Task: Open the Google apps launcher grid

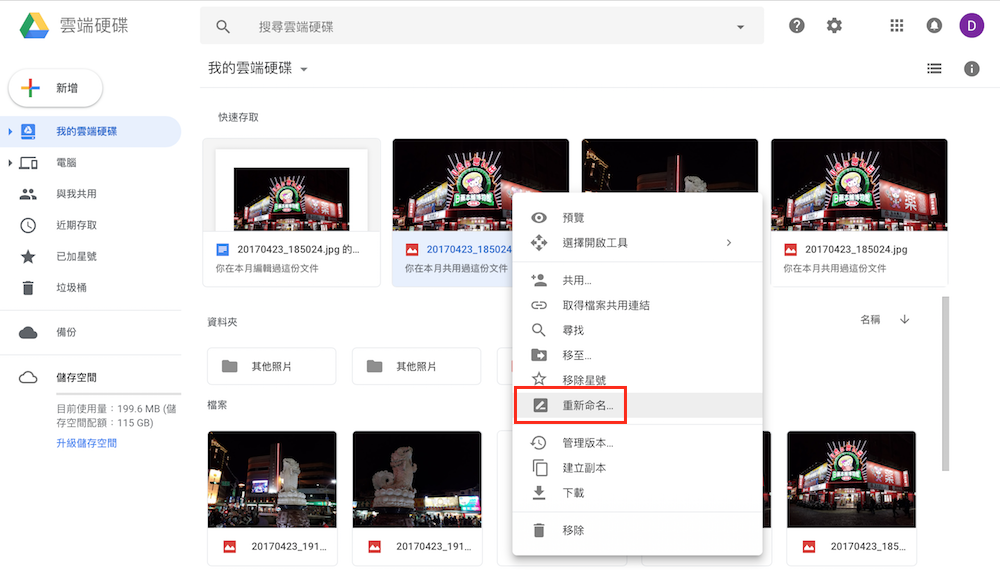Action: (x=897, y=25)
